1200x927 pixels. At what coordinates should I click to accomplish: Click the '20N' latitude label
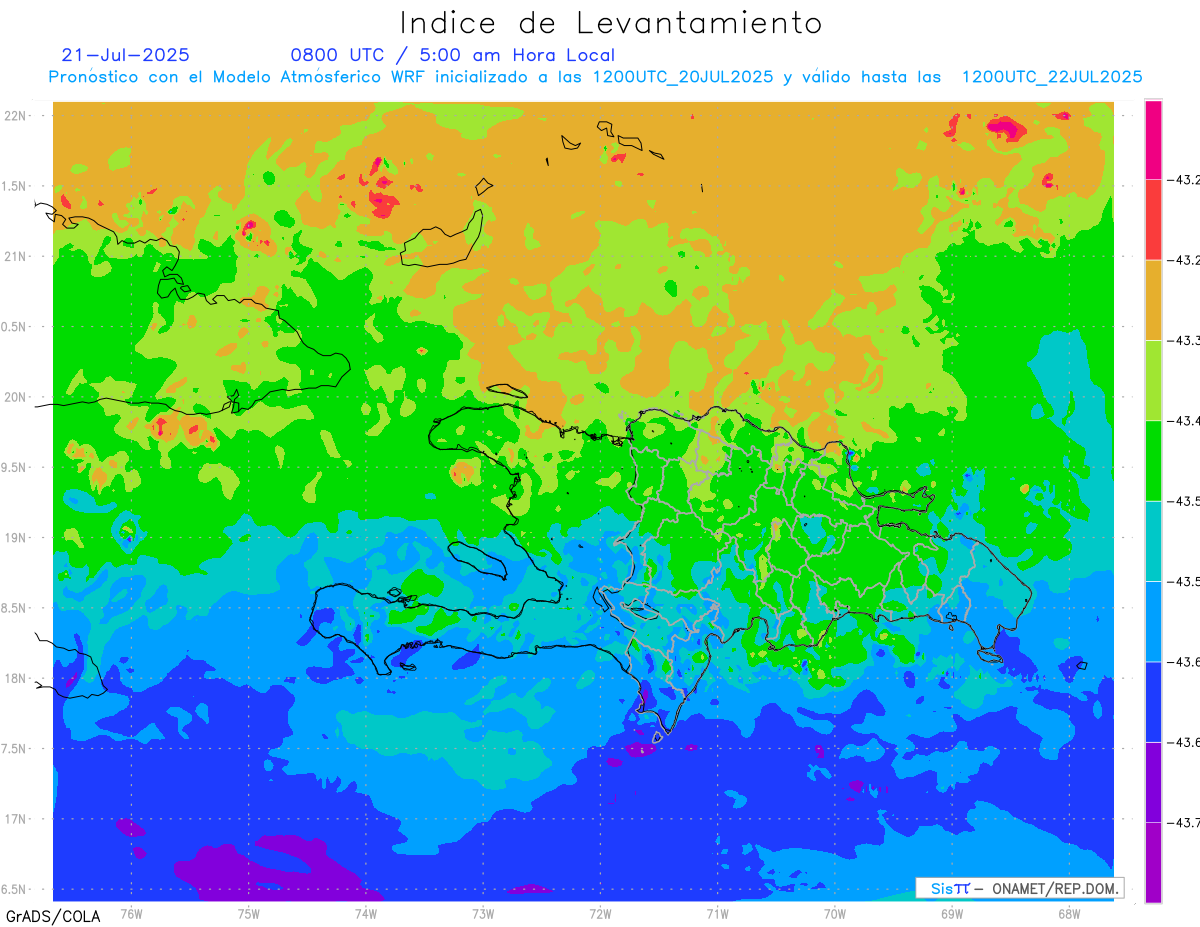point(17,397)
